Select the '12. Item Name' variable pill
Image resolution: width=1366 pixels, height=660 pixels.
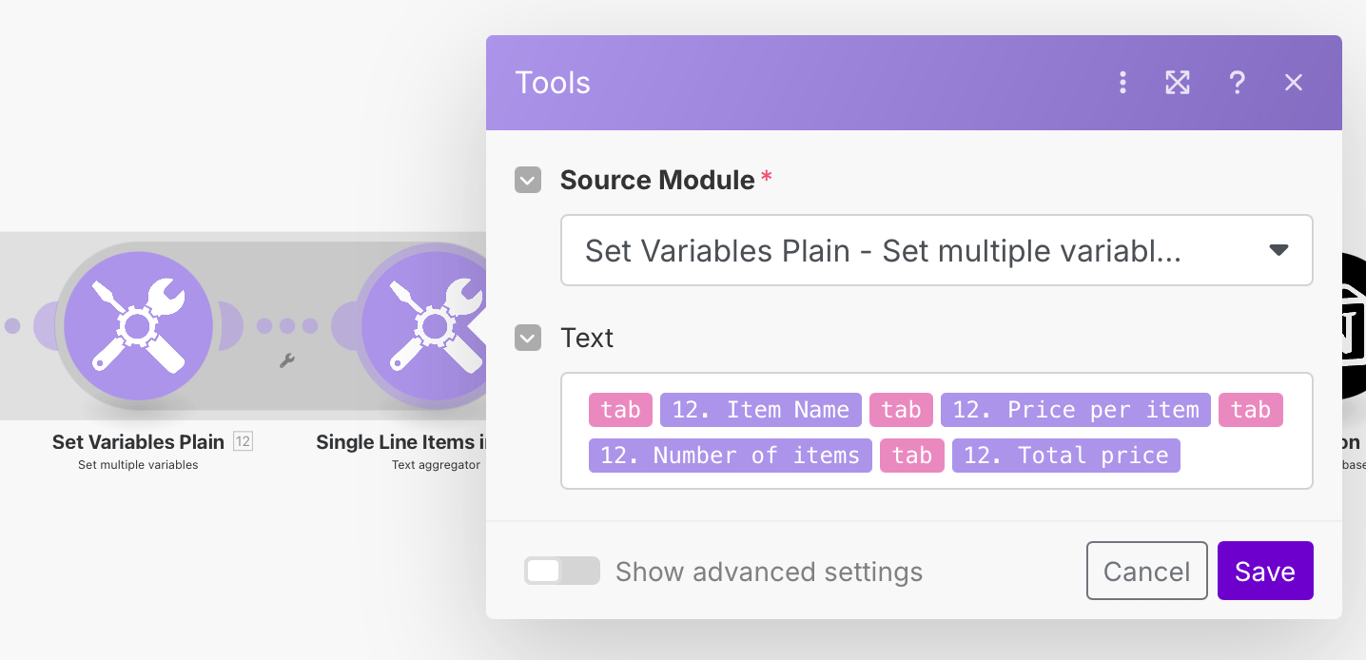[760, 410]
